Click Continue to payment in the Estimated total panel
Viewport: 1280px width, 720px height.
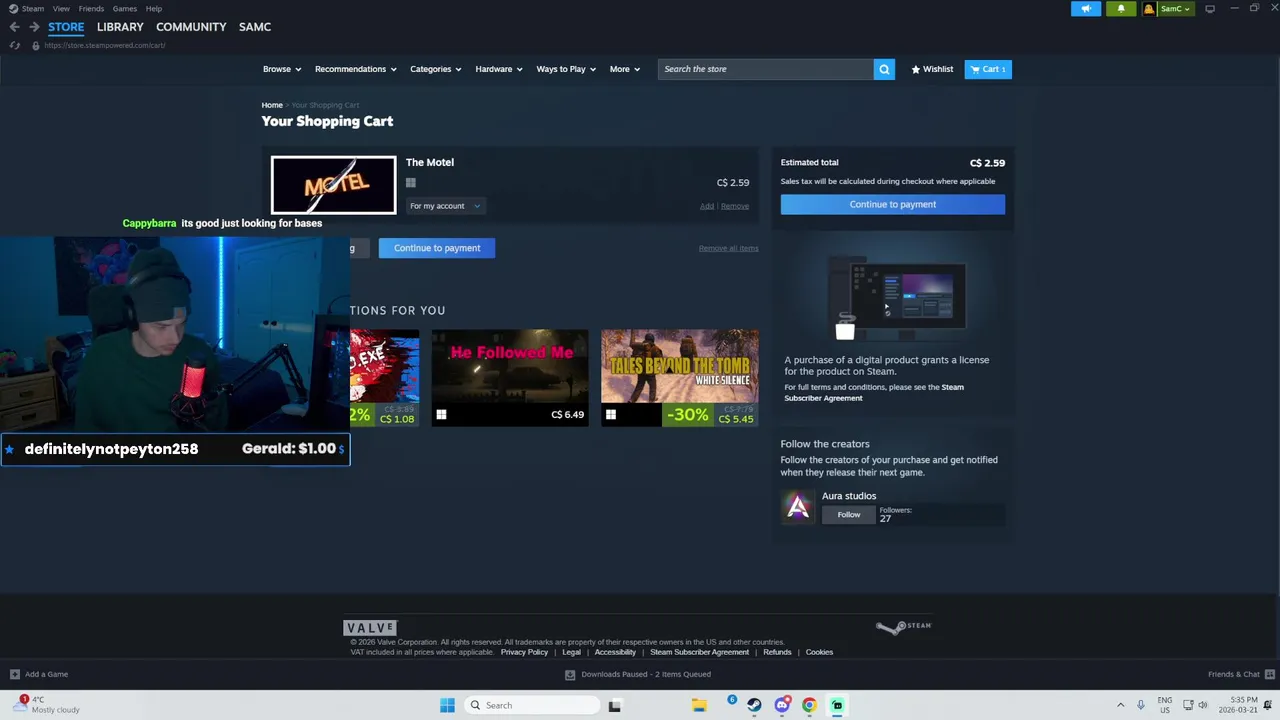click(x=893, y=204)
